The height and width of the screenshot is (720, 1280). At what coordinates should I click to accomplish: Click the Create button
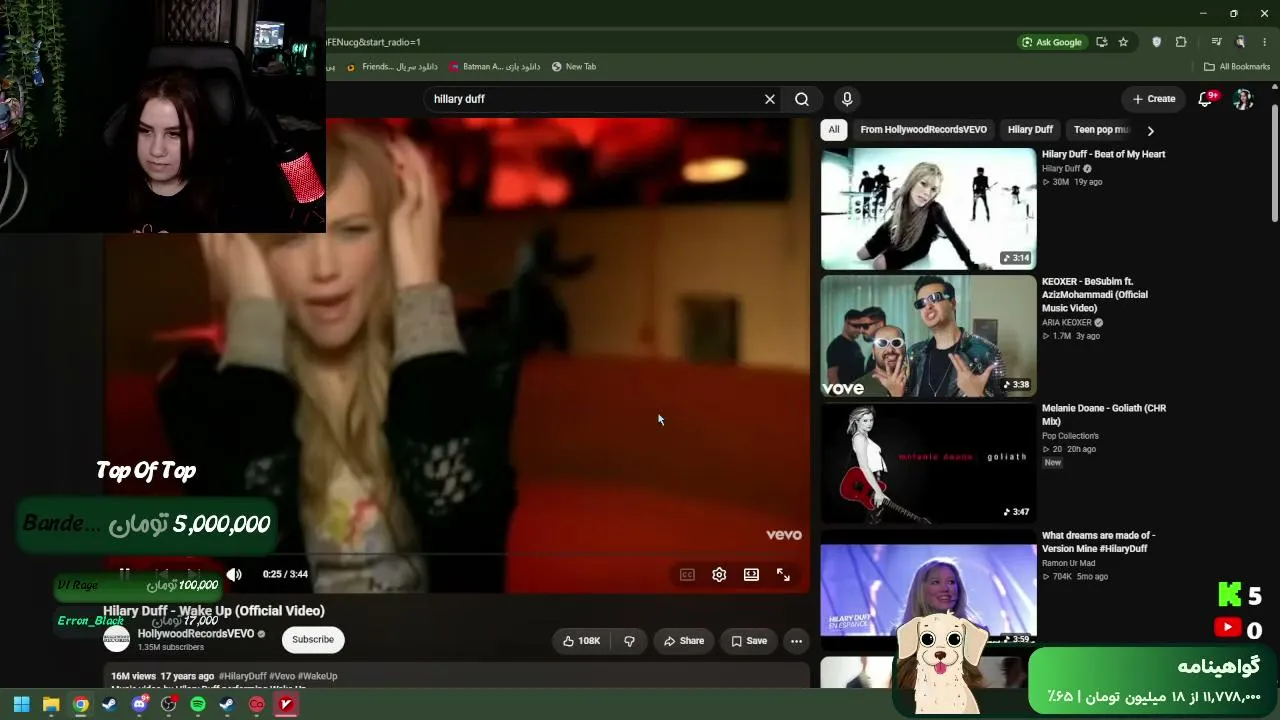click(1154, 99)
